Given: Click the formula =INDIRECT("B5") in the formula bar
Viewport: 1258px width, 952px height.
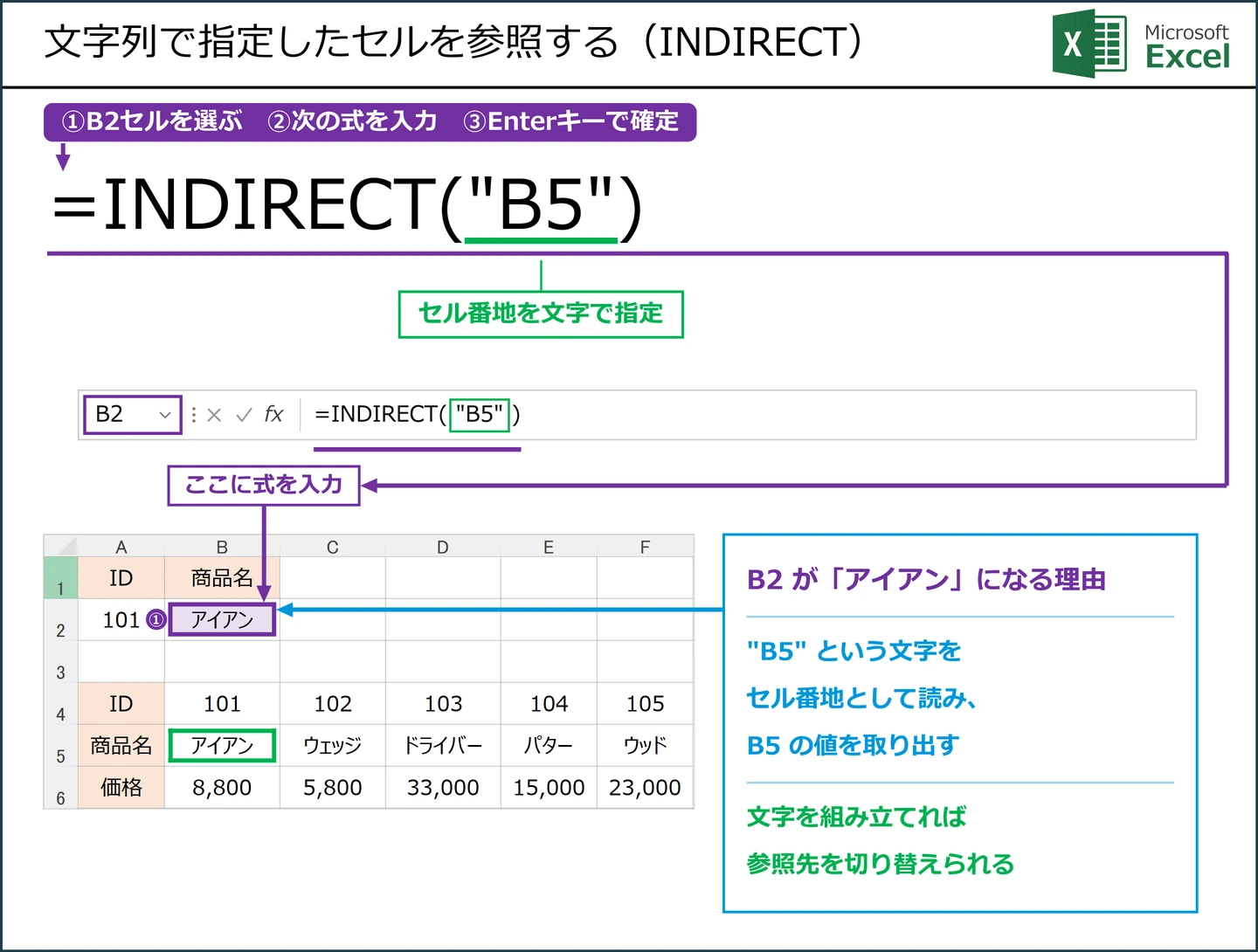Looking at the screenshot, I should point(418,414).
